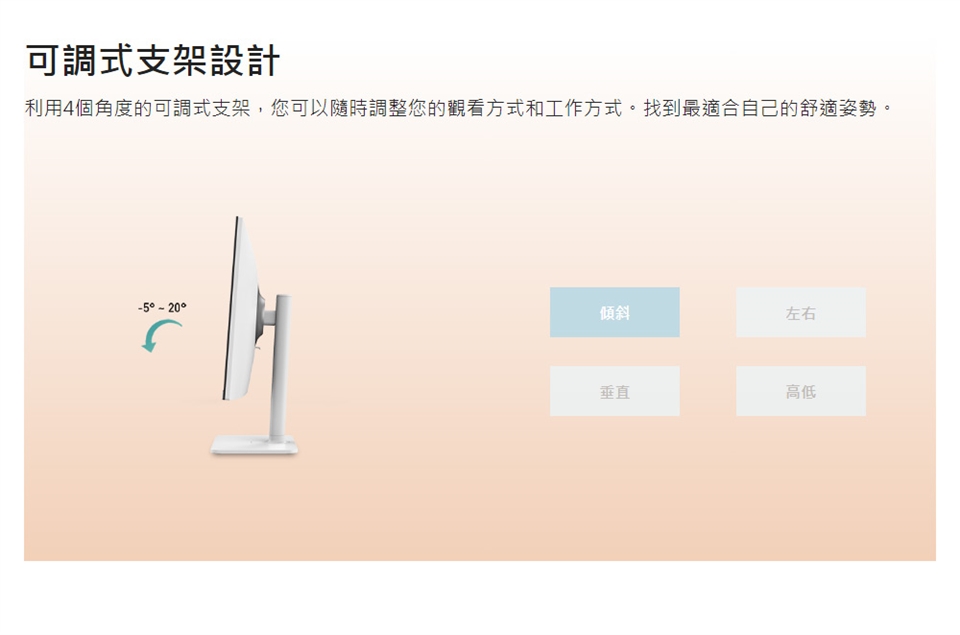This screenshot has height=635, width=960.
Task: Click the hinge joining monitor and stand
Action: point(268,318)
